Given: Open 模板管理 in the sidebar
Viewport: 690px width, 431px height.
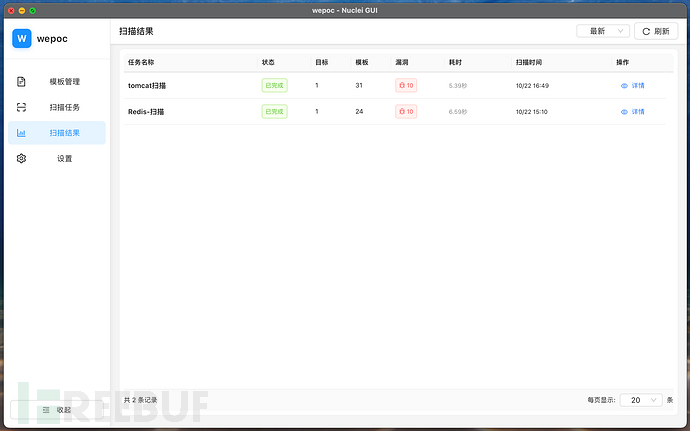Looking at the screenshot, I should (x=57, y=81).
